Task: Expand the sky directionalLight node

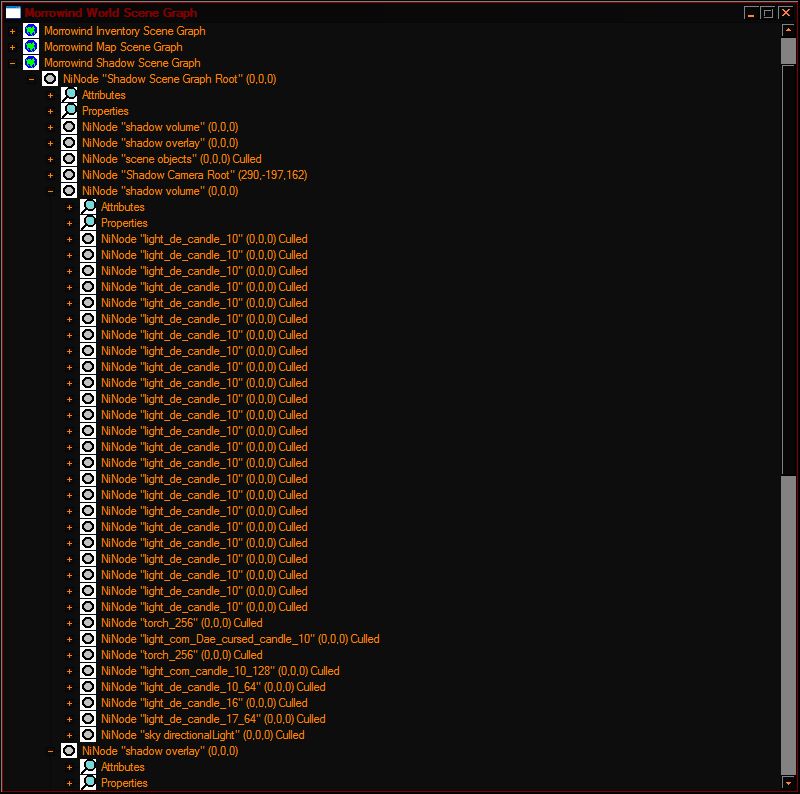Action: [69, 735]
